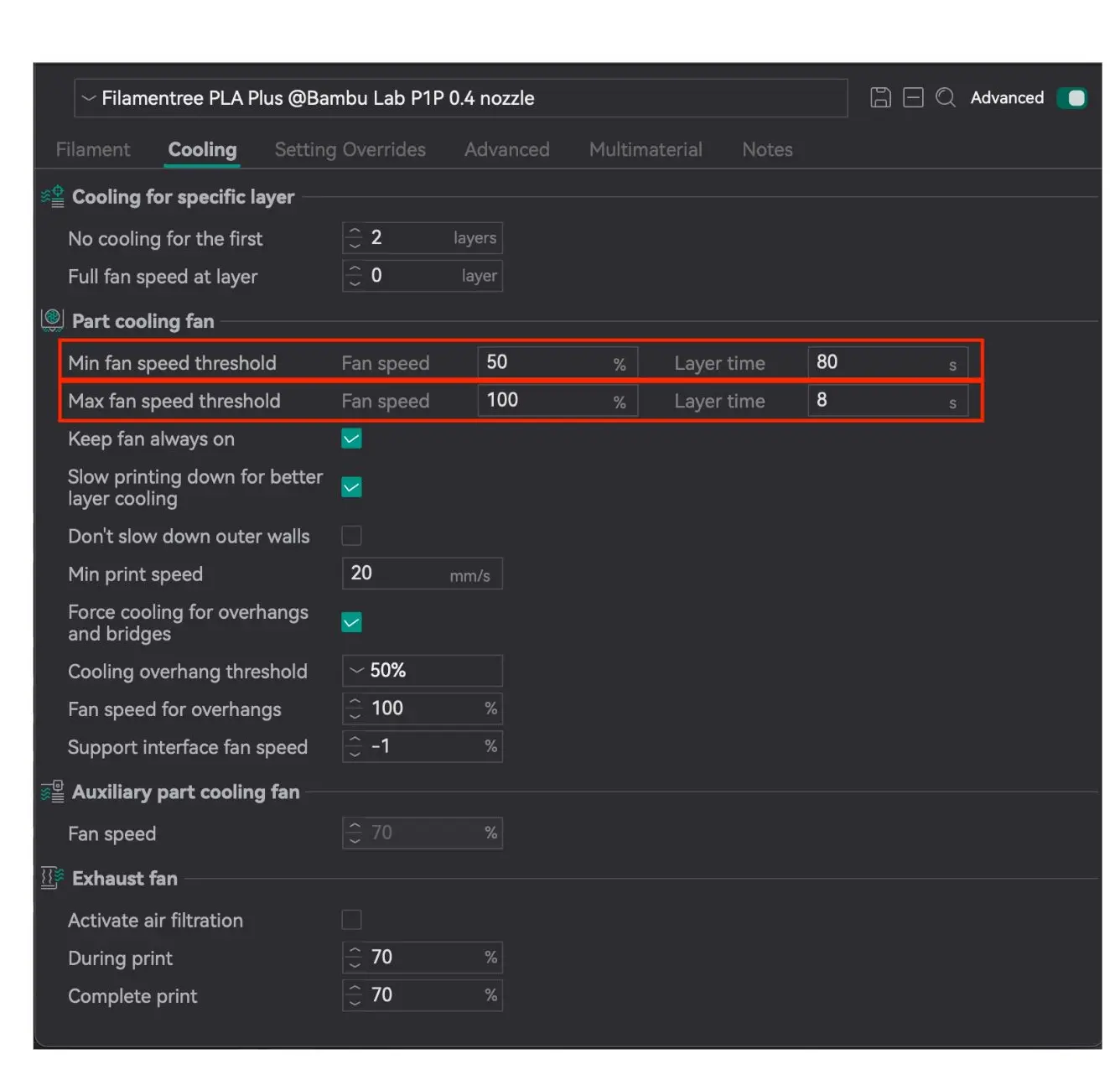The height and width of the screenshot is (1085, 1120).
Task: Uncheck Keep fan always on
Action: (x=351, y=439)
